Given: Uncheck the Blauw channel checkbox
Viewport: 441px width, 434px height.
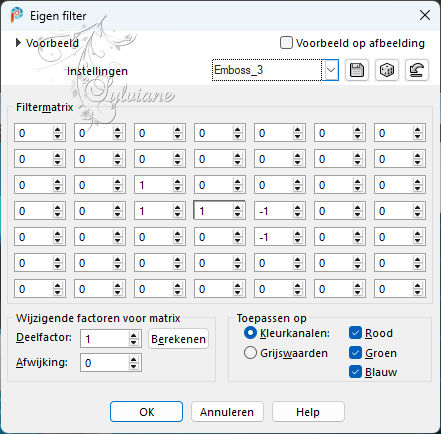Looking at the screenshot, I should pos(355,372).
